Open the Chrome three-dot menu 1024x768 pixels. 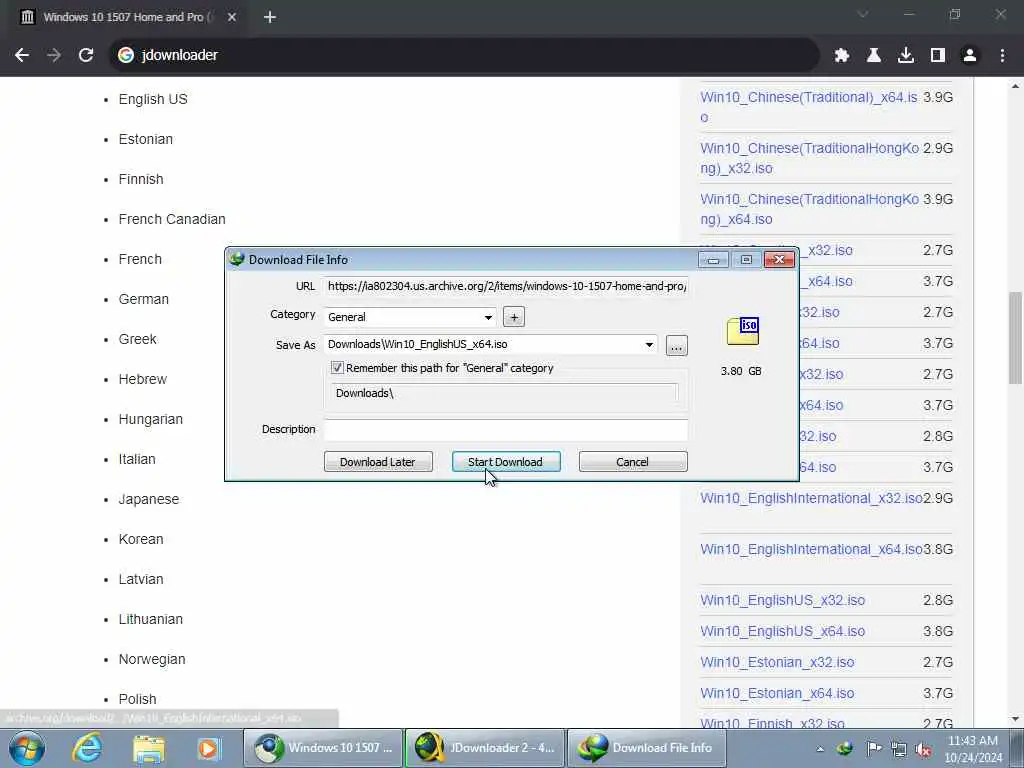point(1002,56)
